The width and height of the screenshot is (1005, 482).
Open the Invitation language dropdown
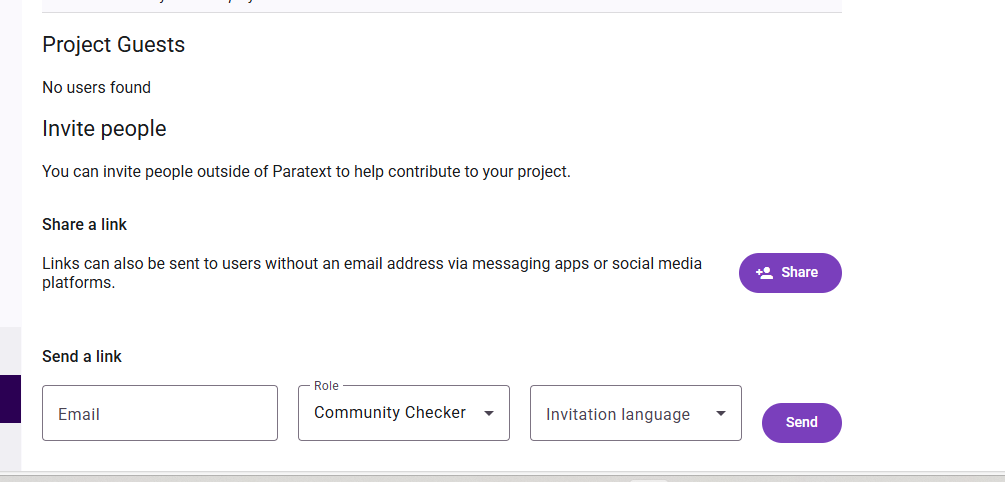(x=618, y=414)
